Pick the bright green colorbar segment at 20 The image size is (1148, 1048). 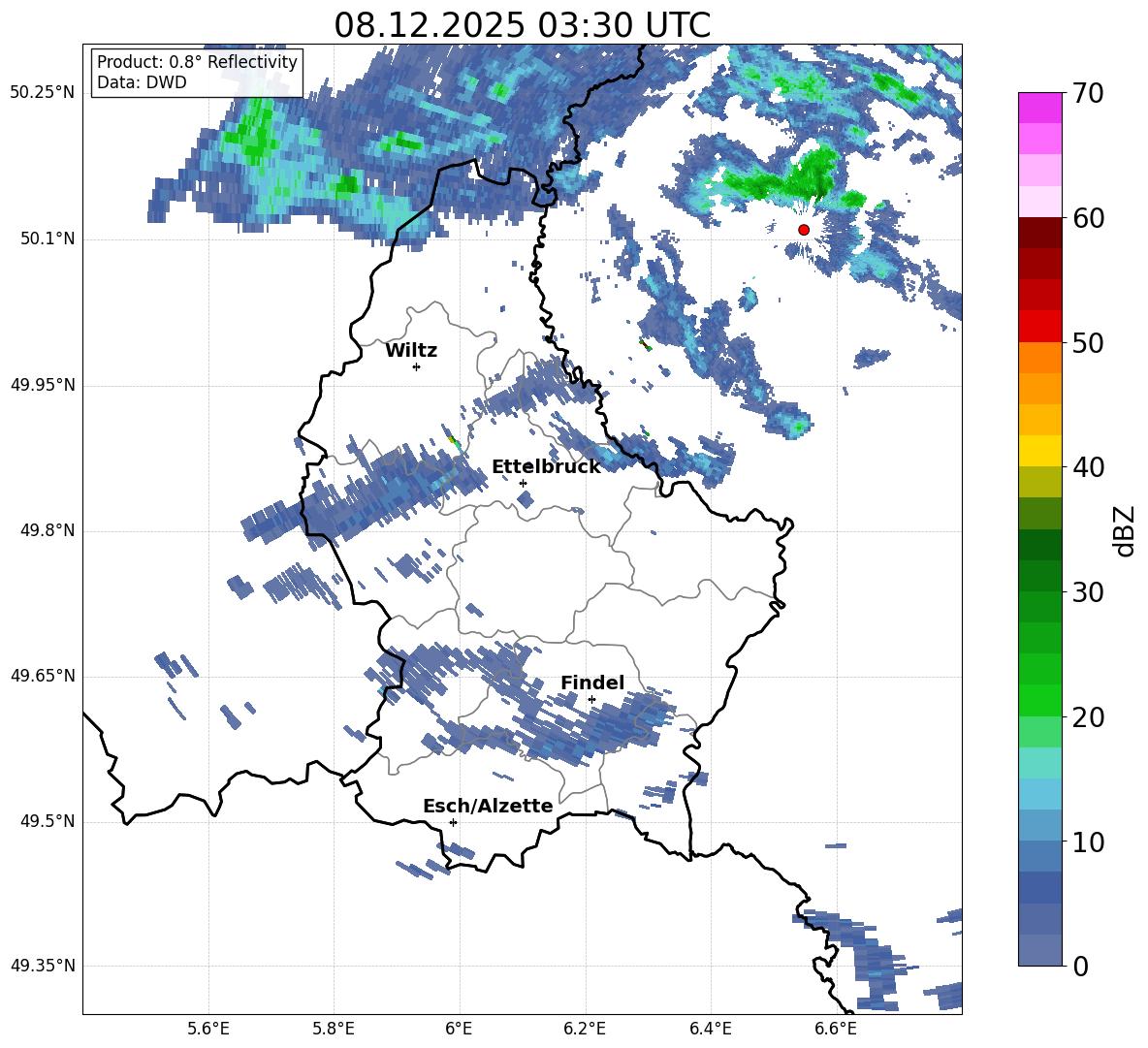click(1039, 700)
